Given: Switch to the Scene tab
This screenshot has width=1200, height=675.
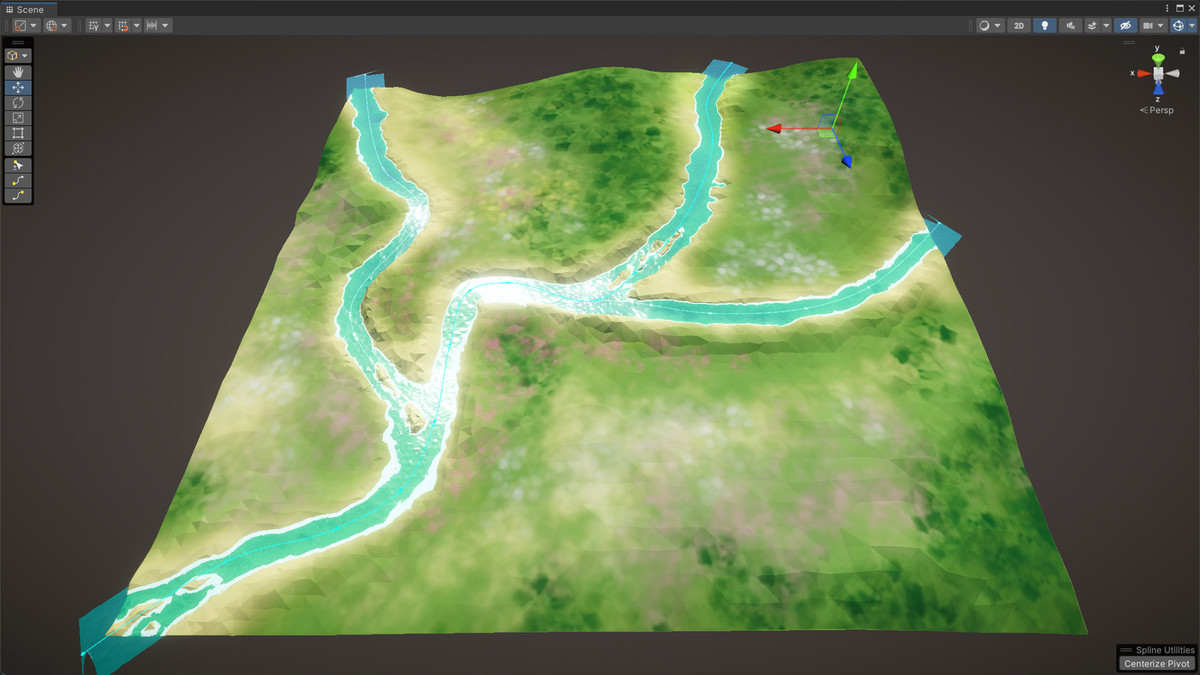Looking at the screenshot, I should pos(25,9).
